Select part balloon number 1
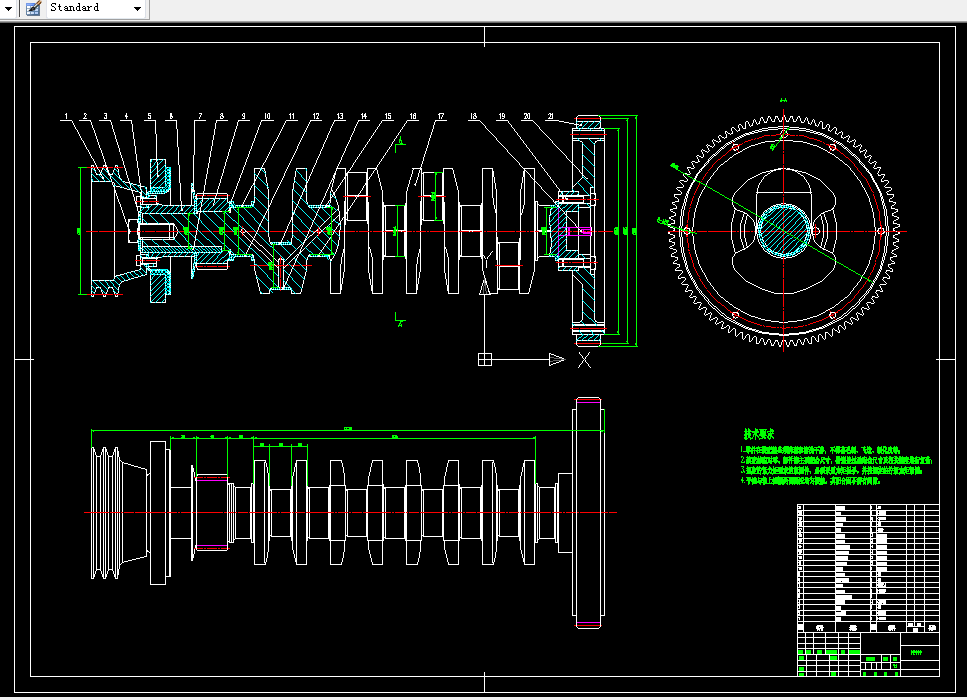Viewport: 967px width, 700px height. click(66, 117)
